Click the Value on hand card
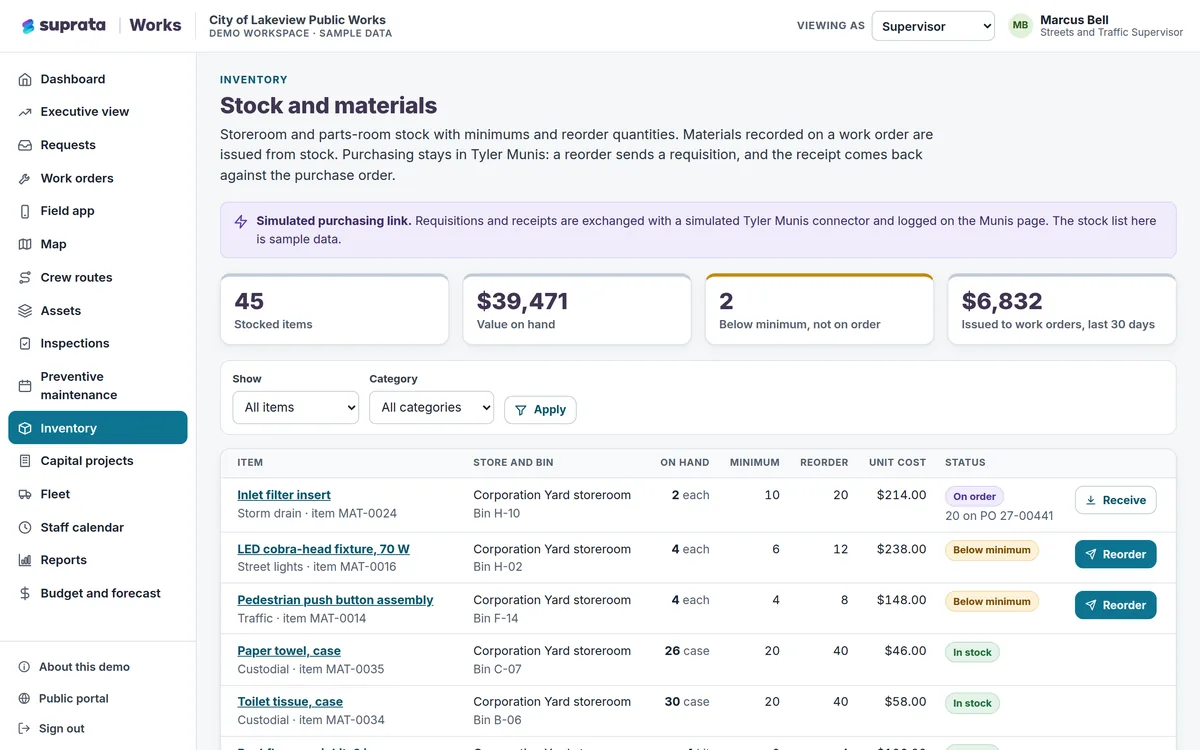This screenshot has height=750, width=1200. 577,310
